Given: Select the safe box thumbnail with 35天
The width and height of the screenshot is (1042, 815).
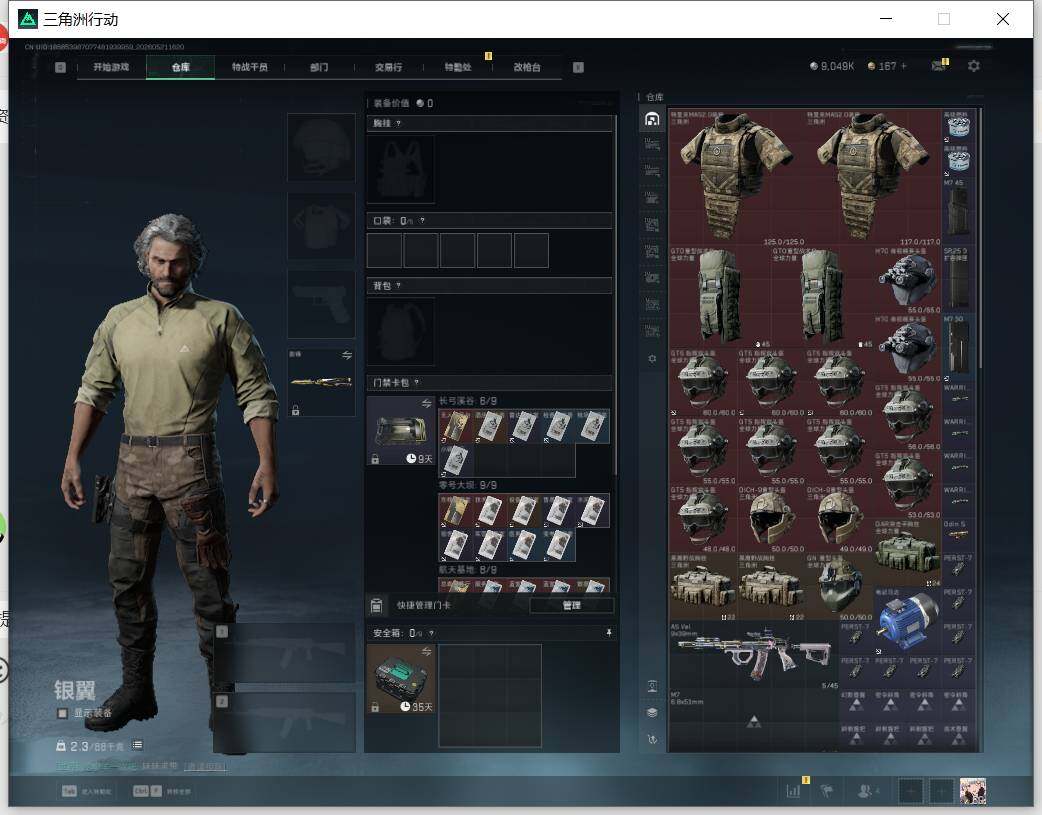Looking at the screenshot, I should 401,679.
